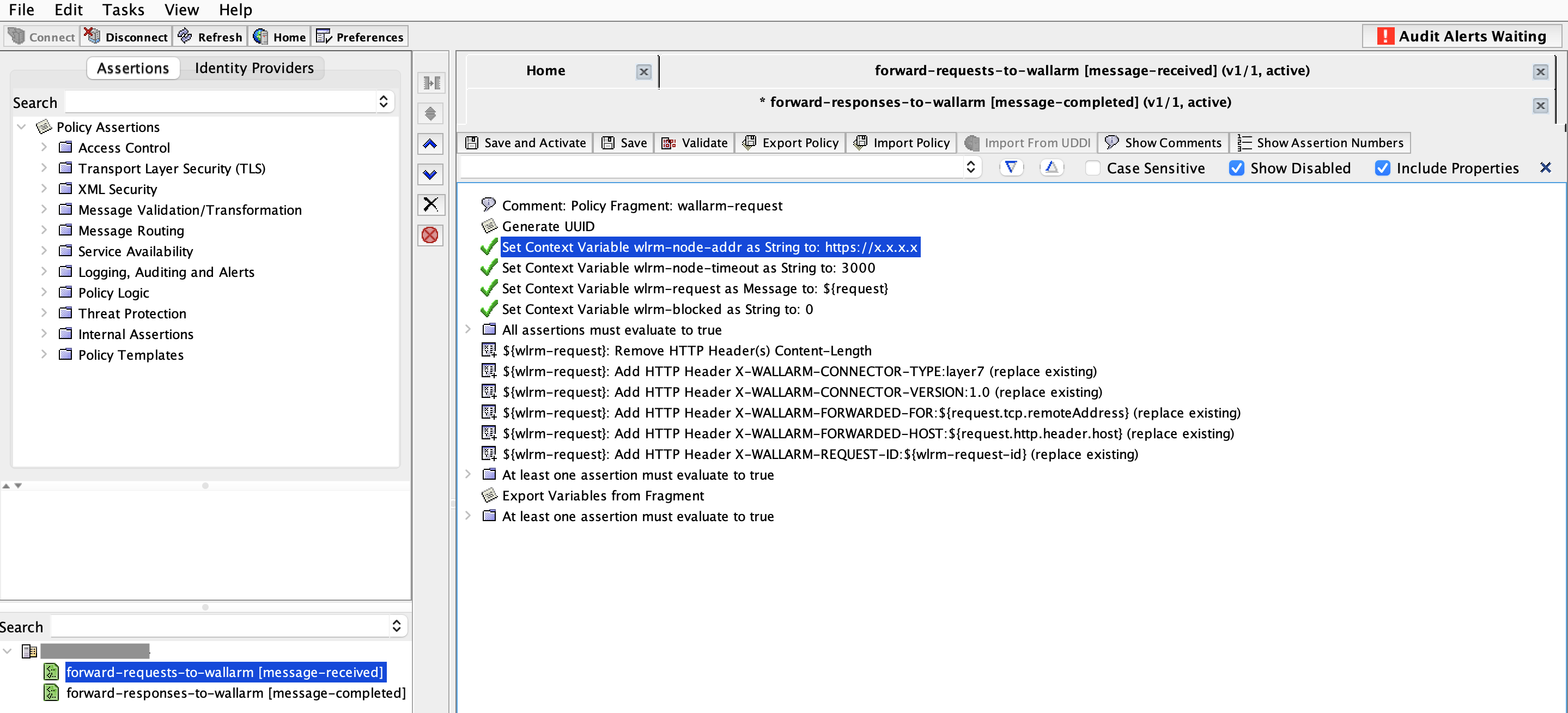The height and width of the screenshot is (713, 1568).
Task: Click the search previous up-triangle icon
Action: [x=1051, y=167]
